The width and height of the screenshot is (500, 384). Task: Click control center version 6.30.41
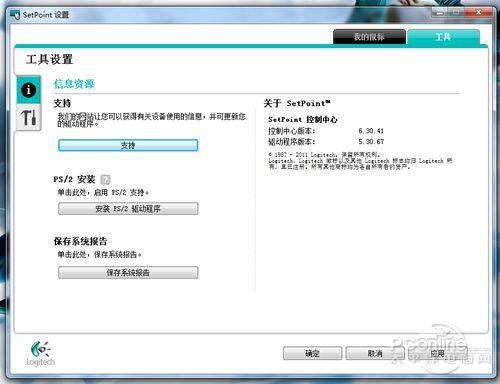point(371,131)
